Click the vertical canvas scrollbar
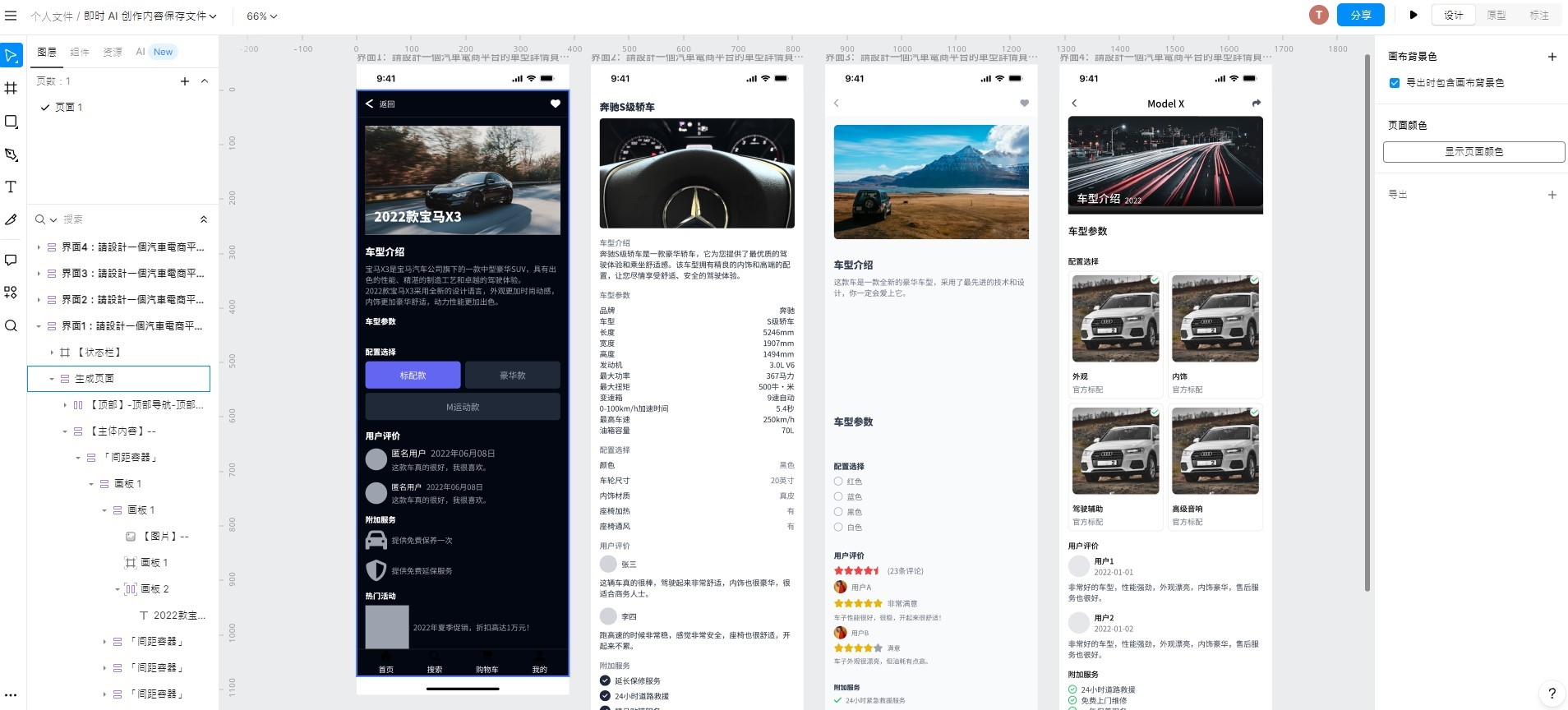Viewport: 1568px width, 710px height. coord(1367,322)
